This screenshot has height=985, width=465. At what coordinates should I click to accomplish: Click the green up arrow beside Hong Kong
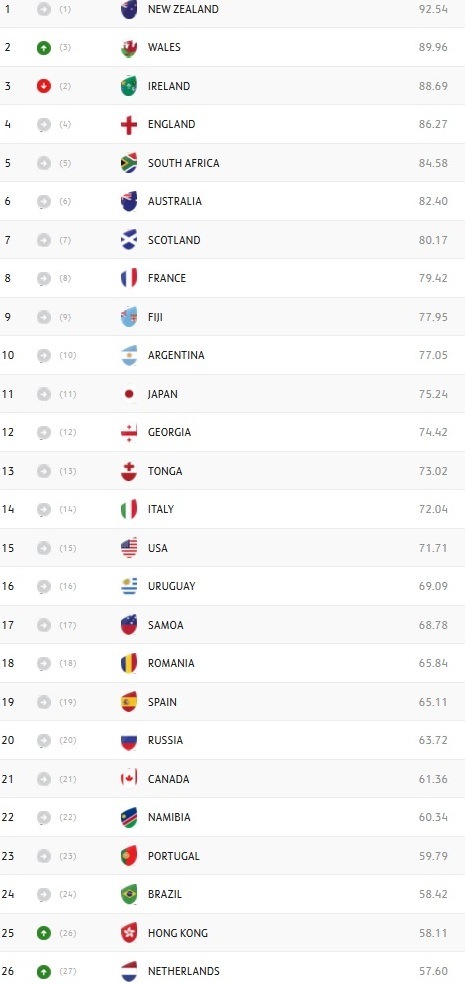click(x=43, y=933)
